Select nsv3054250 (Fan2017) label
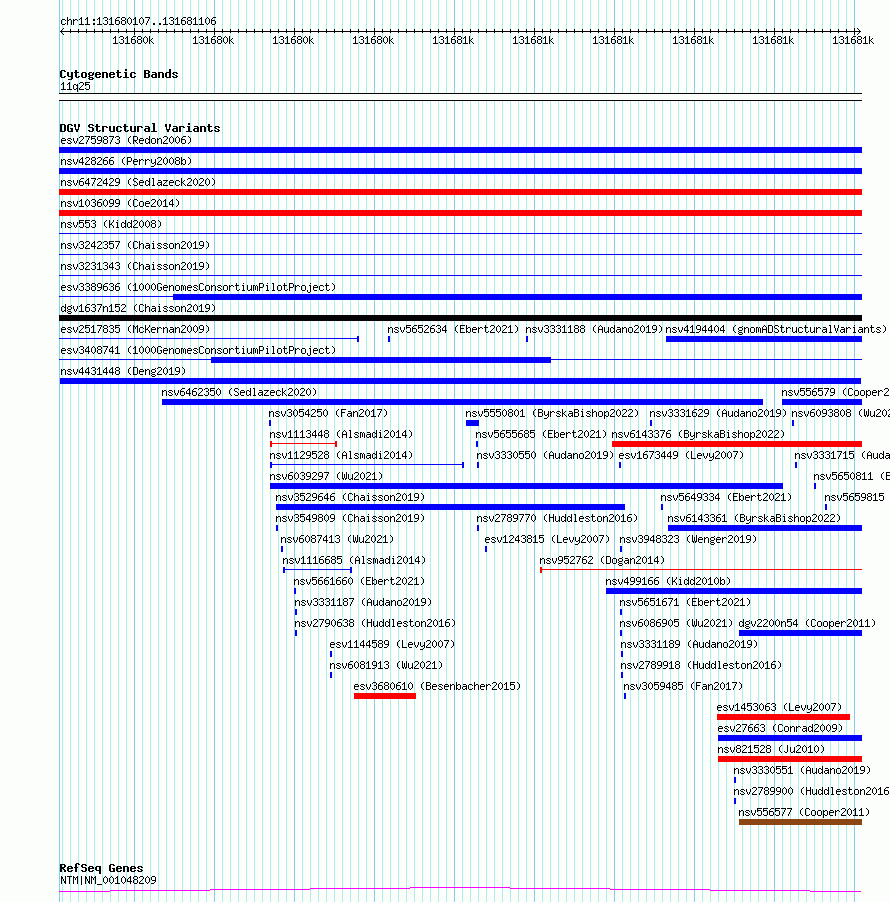This screenshot has width=890, height=902. (329, 414)
